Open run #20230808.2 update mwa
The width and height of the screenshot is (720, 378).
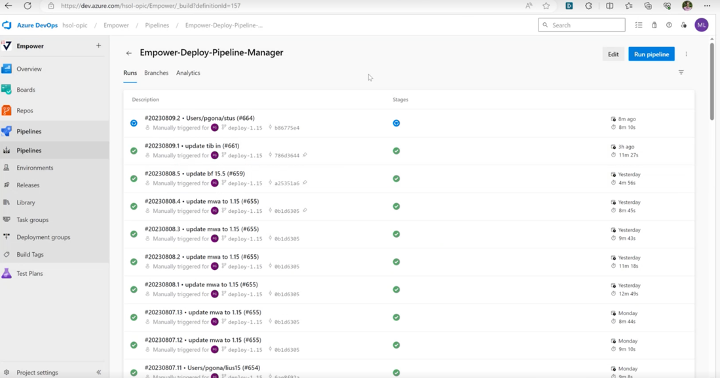point(202,257)
